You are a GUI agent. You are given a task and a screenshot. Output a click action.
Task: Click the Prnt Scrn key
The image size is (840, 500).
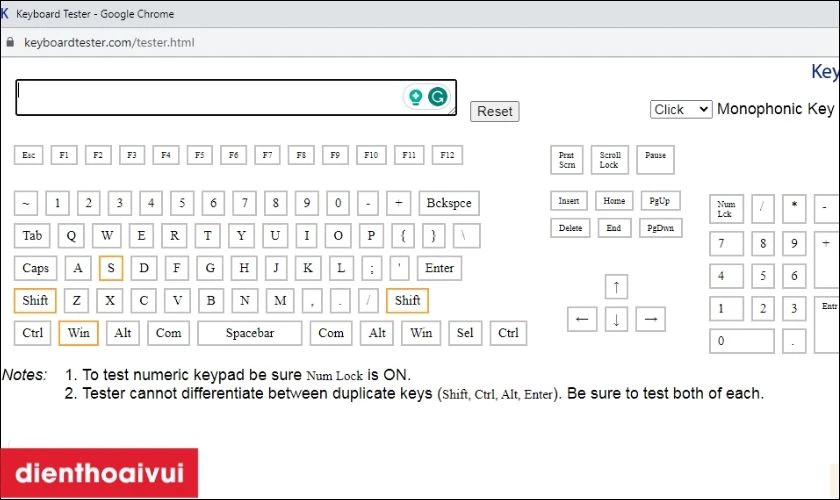coord(567,160)
